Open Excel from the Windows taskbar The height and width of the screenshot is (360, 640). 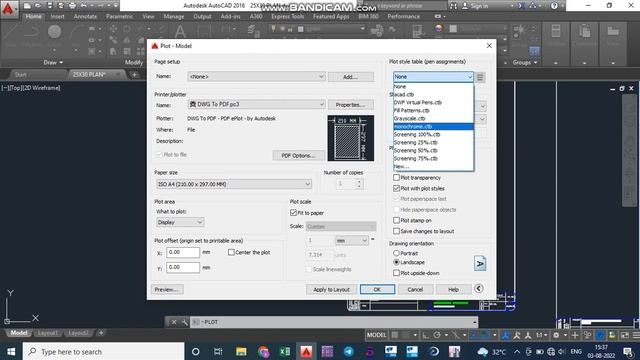285,351
